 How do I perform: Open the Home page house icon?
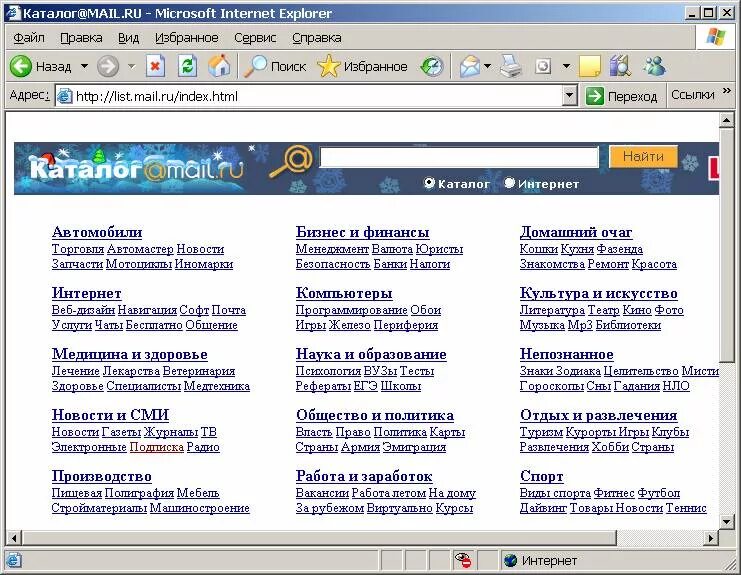pyautogui.click(x=219, y=66)
